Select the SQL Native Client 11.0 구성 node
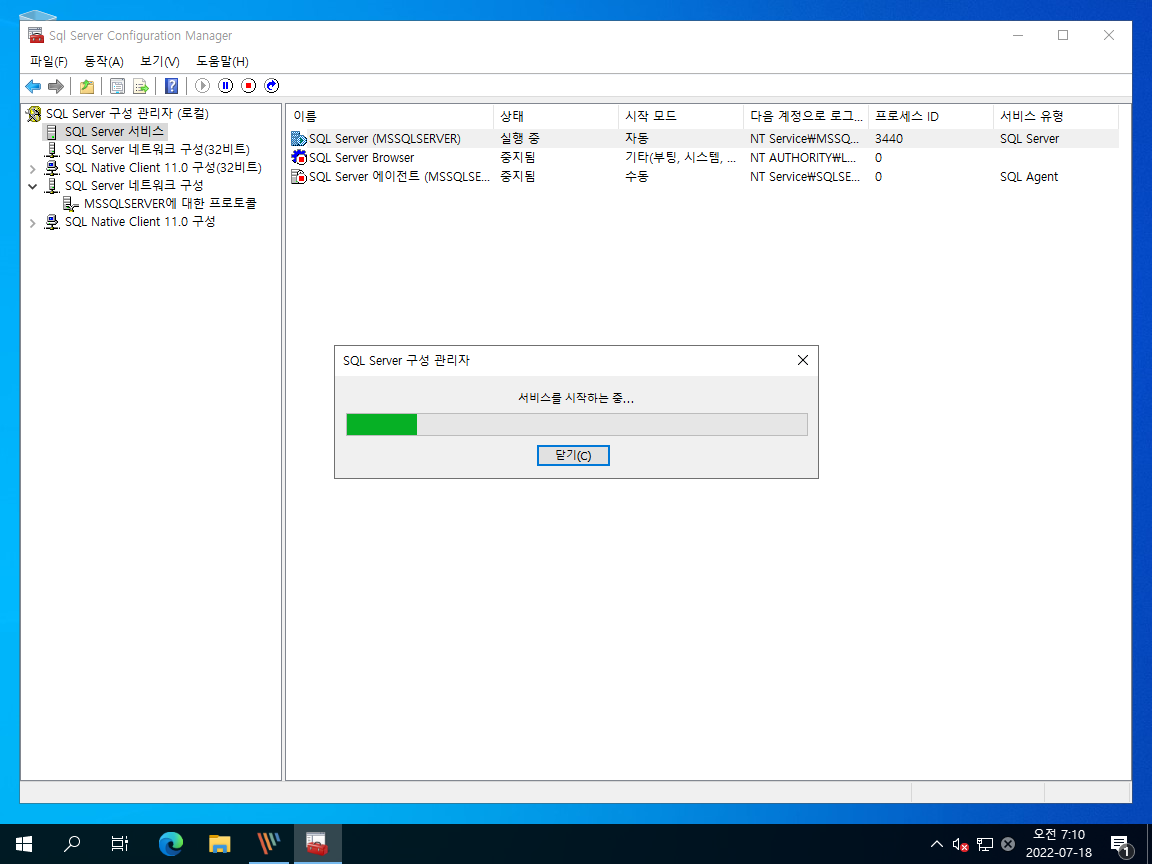The width and height of the screenshot is (1152, 864). click(x=140, y=221)
